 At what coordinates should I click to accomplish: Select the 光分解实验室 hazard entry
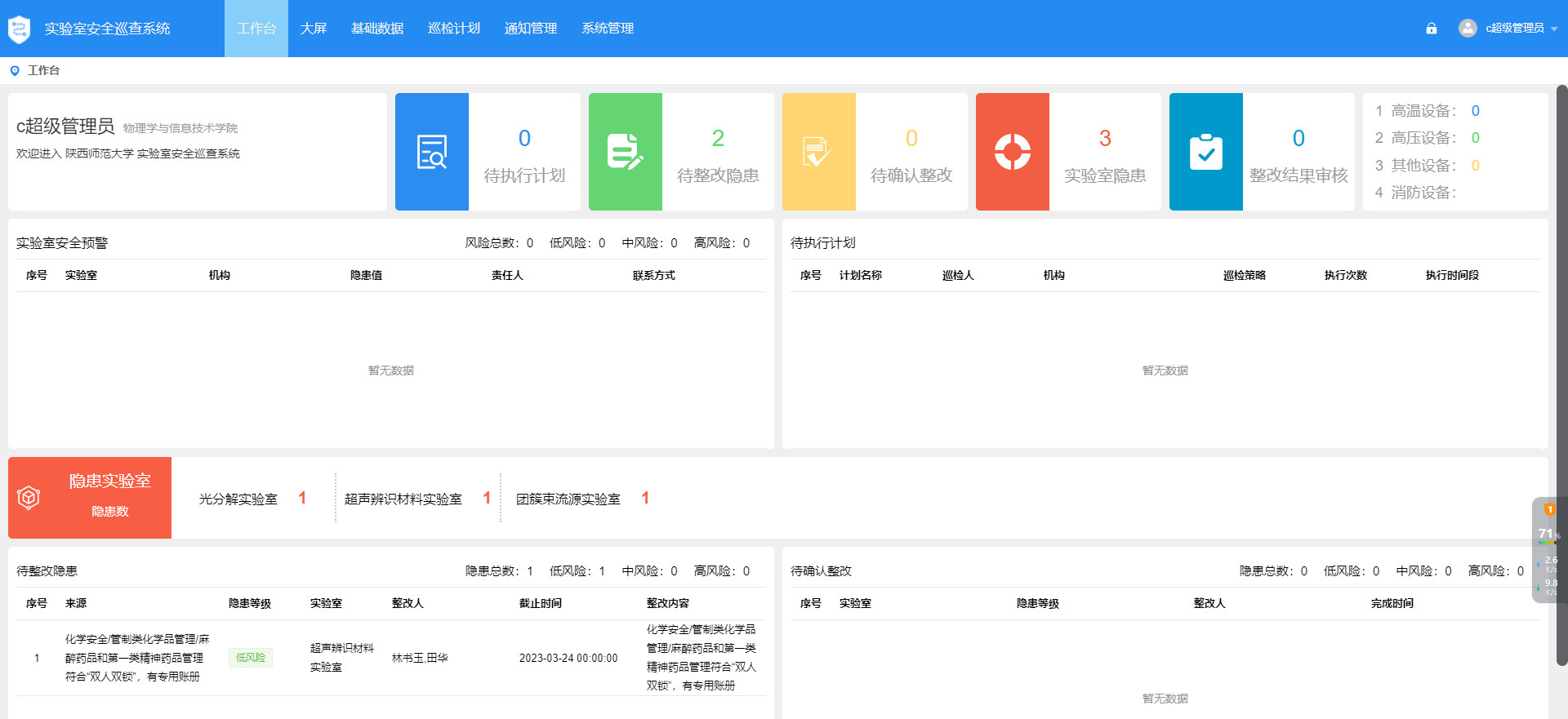(252, 499)
